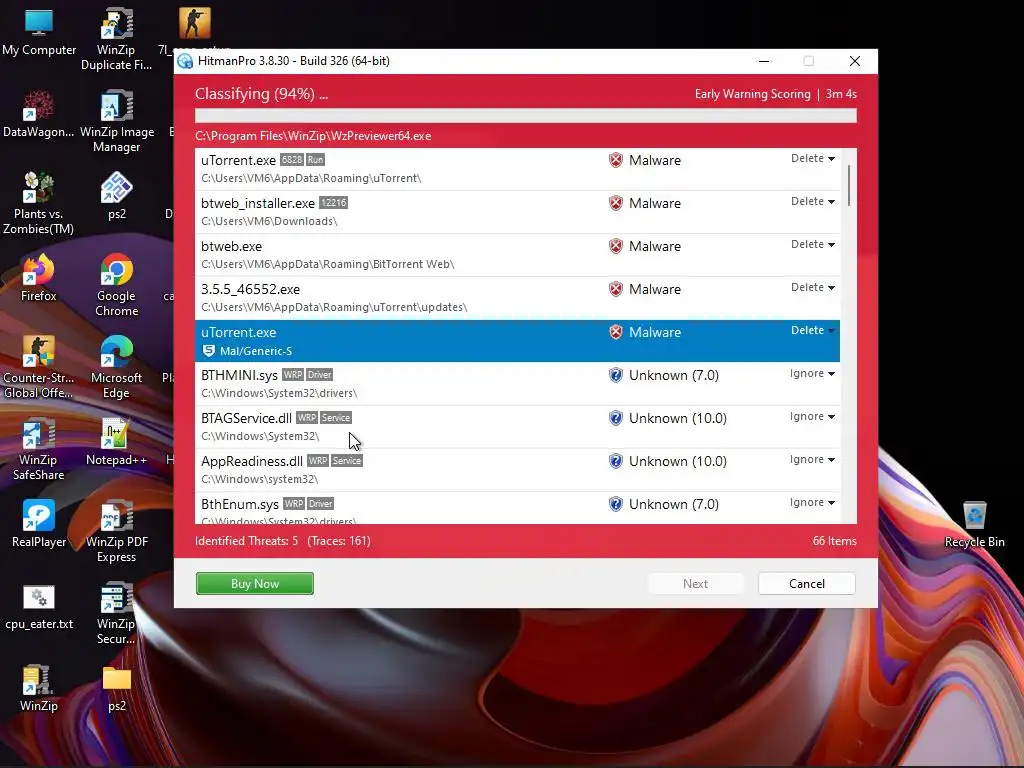Click the green Buy Now button
The width and height of the screenshot is (1024, 768).
coord(255,583)
